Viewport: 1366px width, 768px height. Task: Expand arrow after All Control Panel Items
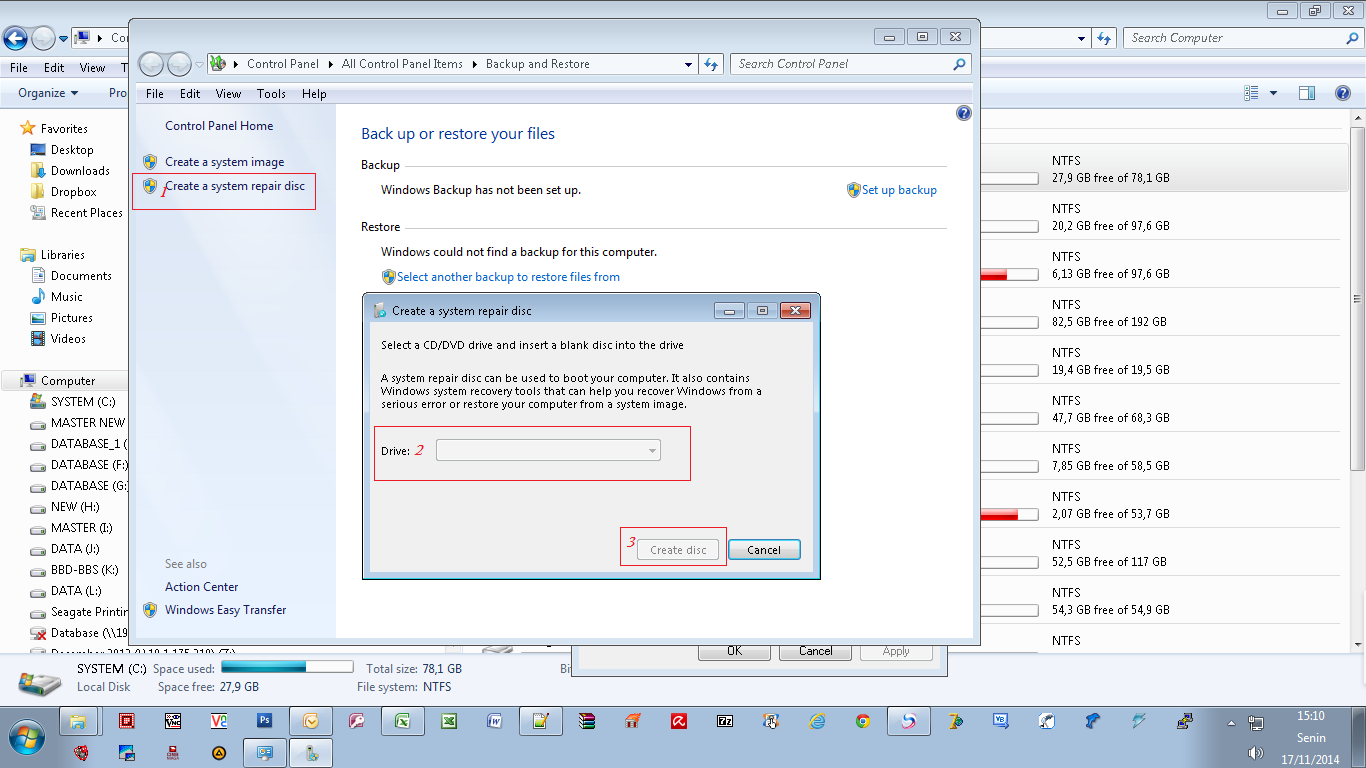[x=475, y=64]
